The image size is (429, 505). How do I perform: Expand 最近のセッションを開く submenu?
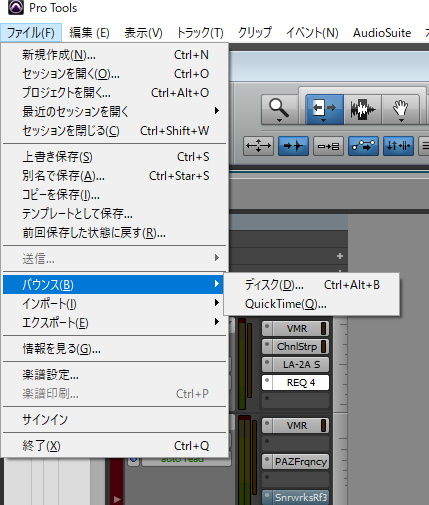[x=115, y=111]
